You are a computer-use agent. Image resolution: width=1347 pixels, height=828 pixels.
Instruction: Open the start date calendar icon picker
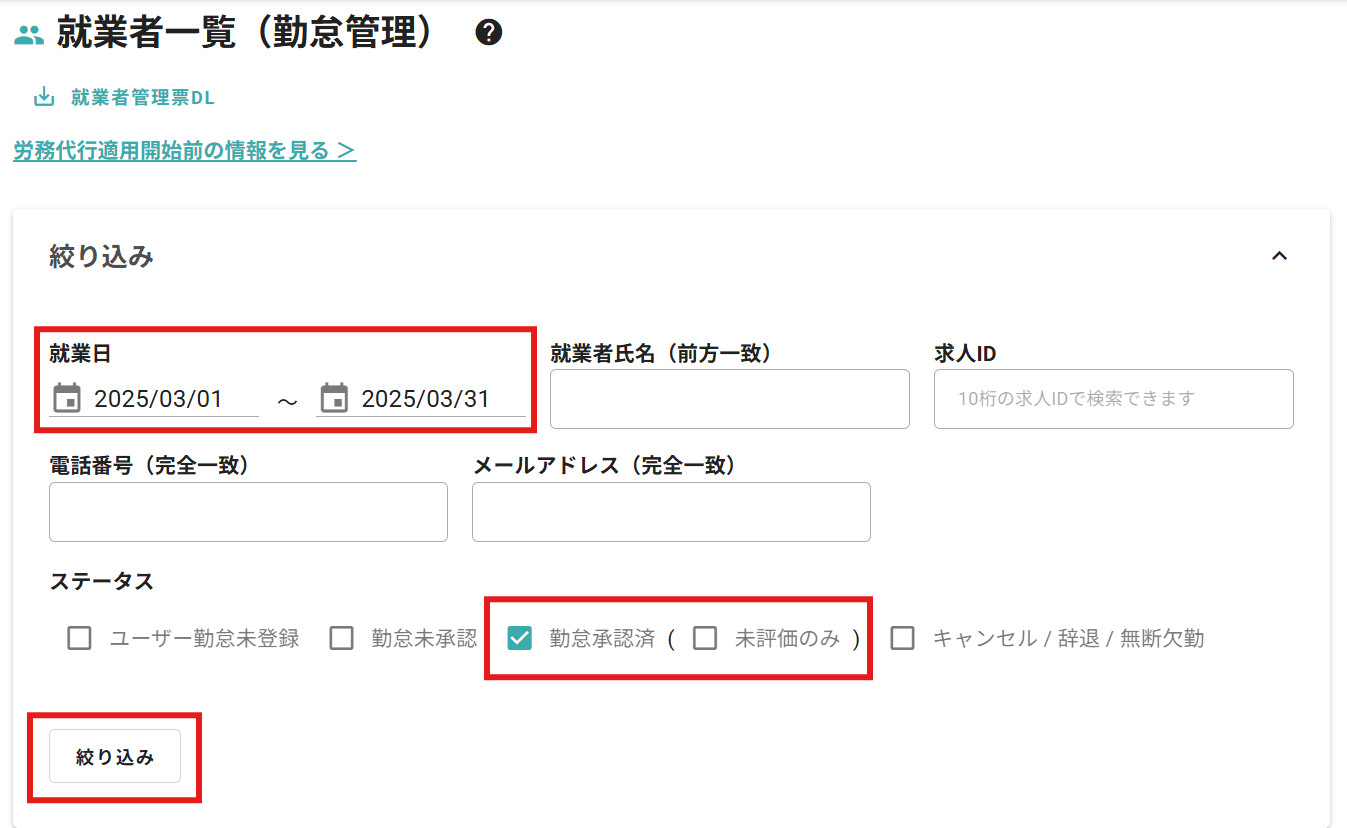click(66, 398)
